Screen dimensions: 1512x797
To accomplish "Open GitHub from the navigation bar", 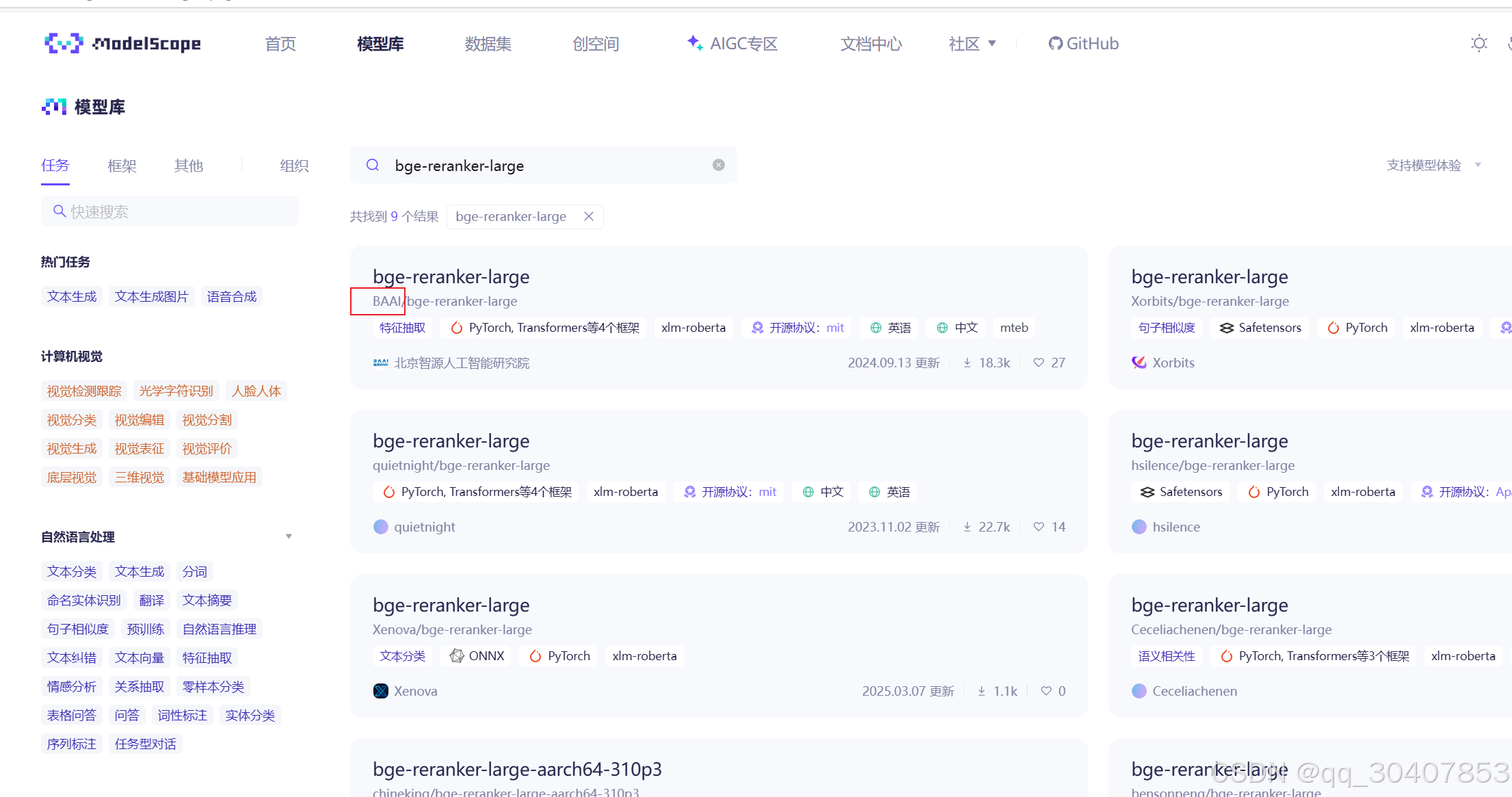I will (x=1083, y=43).
